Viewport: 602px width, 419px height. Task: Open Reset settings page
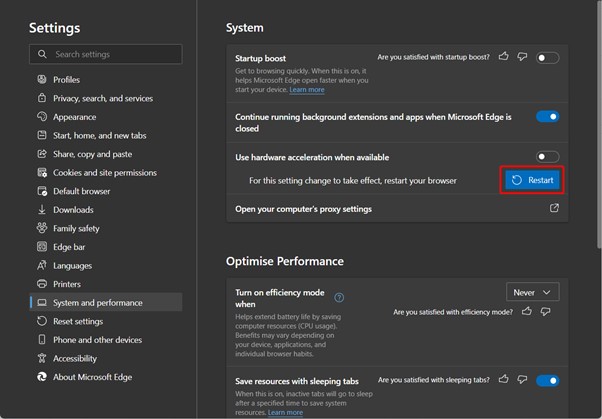[106, 321]
